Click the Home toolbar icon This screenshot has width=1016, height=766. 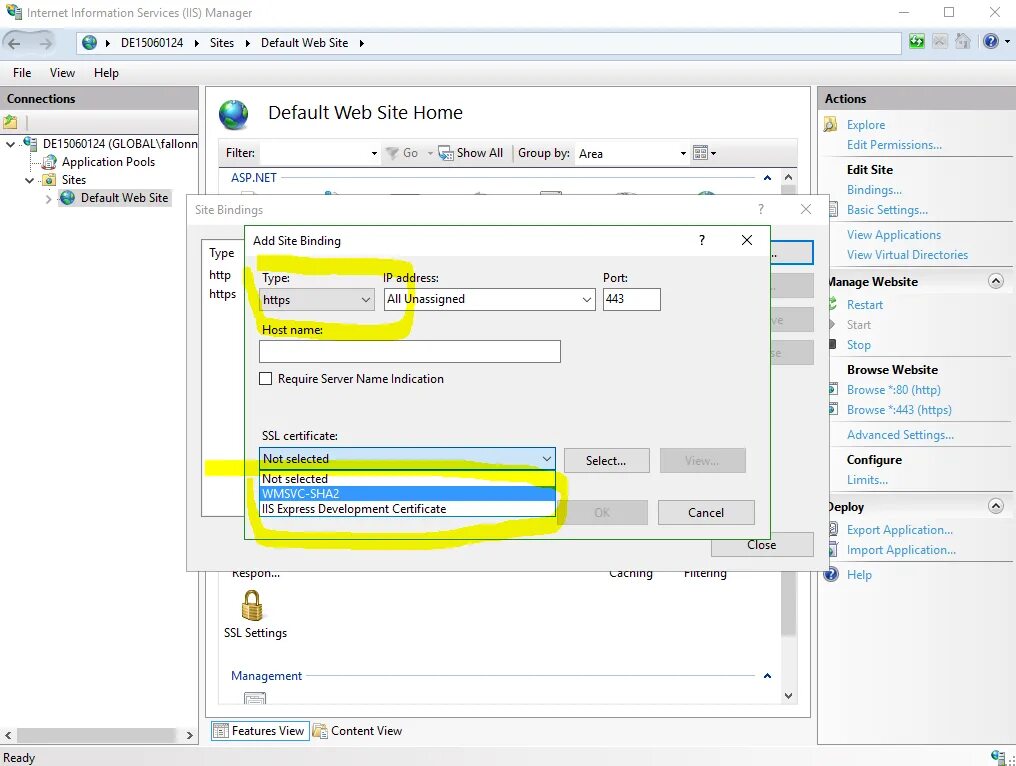pyautogui.click(x=963, y=41)
